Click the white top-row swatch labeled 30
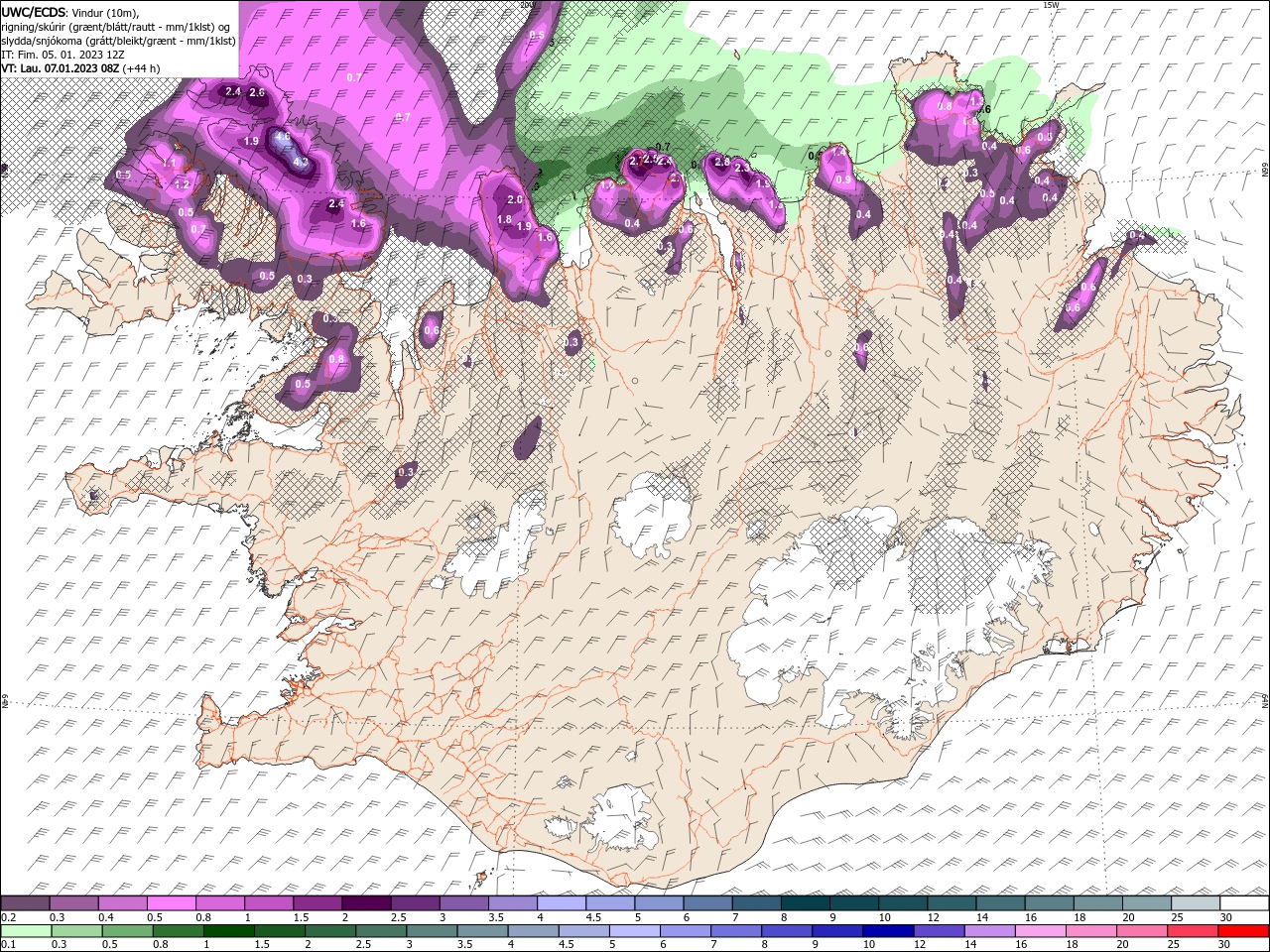The height and width of the screenshot is (952, 1270). coord(1244,903)
